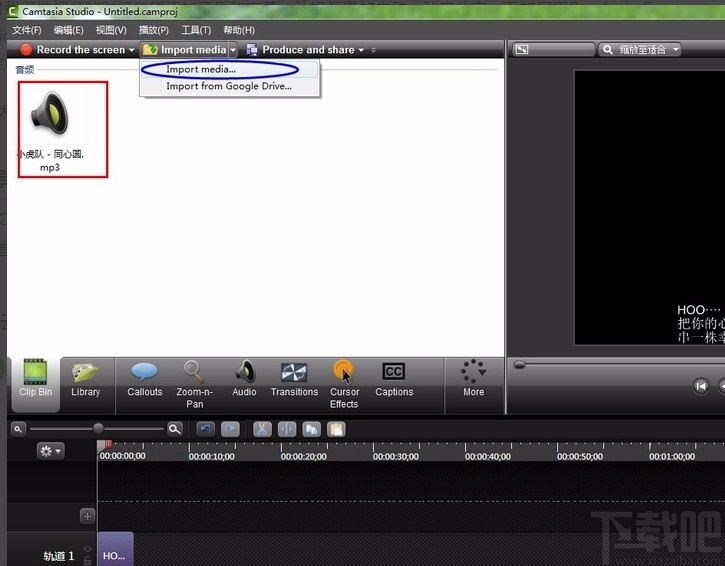Expand Produce and share dropdown arrow
The width and height of the screenshot is (725, 566).
pyautogui.click(x=361, y=50)
